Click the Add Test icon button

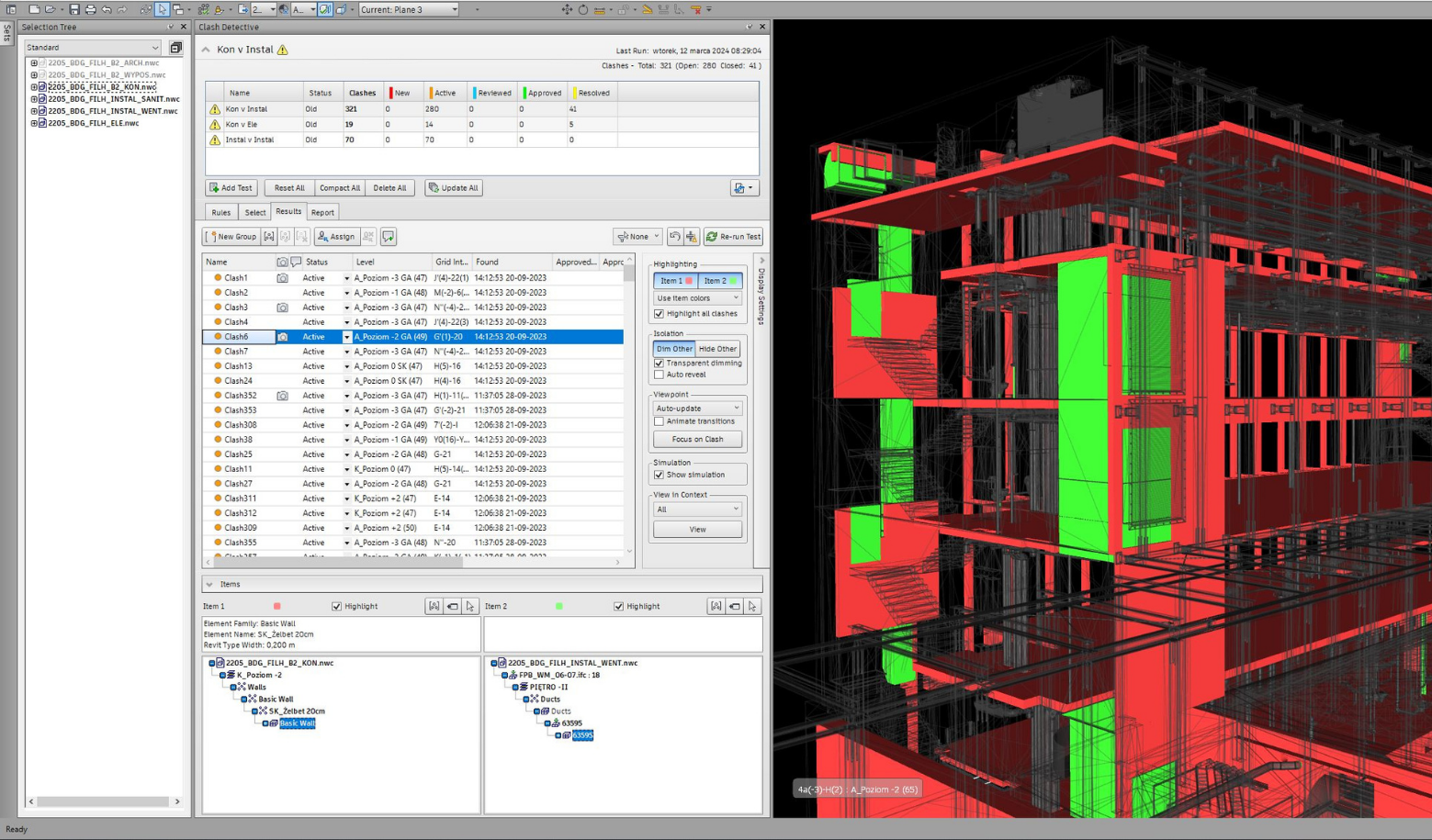click(215, 188)
